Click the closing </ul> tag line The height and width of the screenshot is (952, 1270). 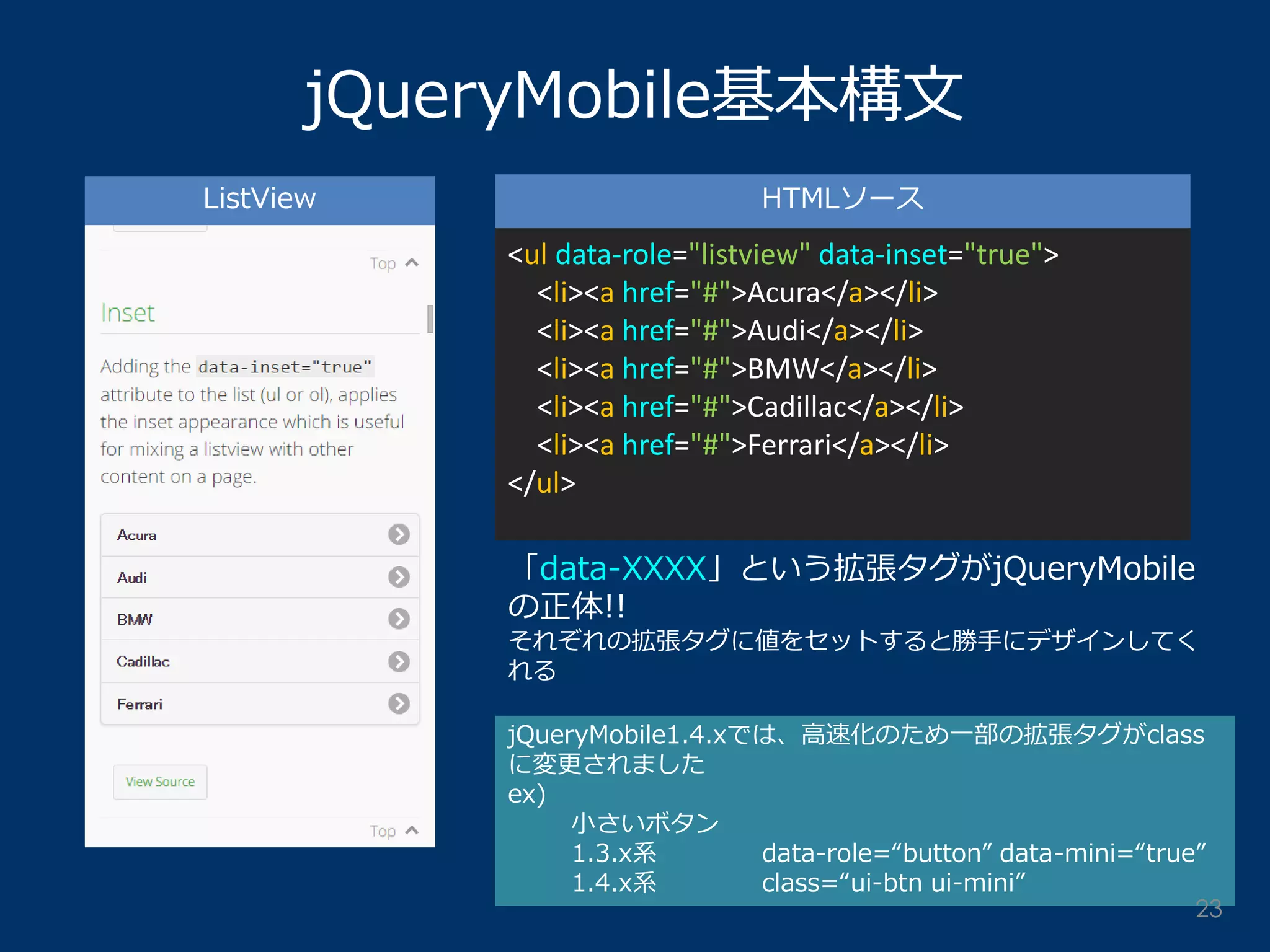click(541, 483)
